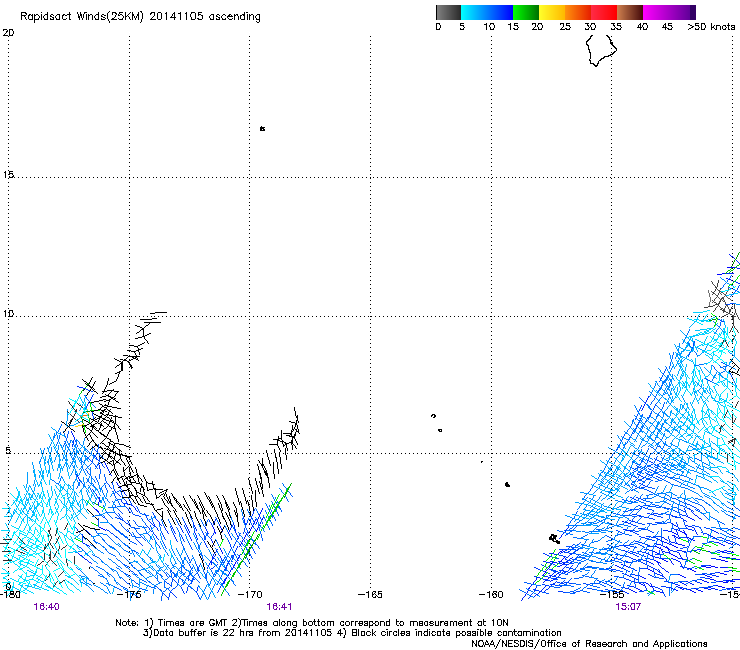Image resolution: width=740 pixels, height=650 pixels.
Task: Click the Hawaii island outline
Action: [x=601, y=51]
